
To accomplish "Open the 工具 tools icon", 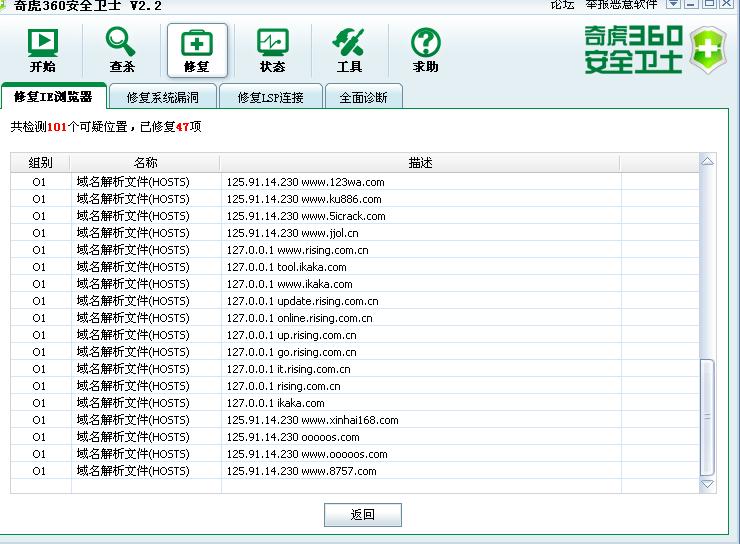I will click(349, 50).
